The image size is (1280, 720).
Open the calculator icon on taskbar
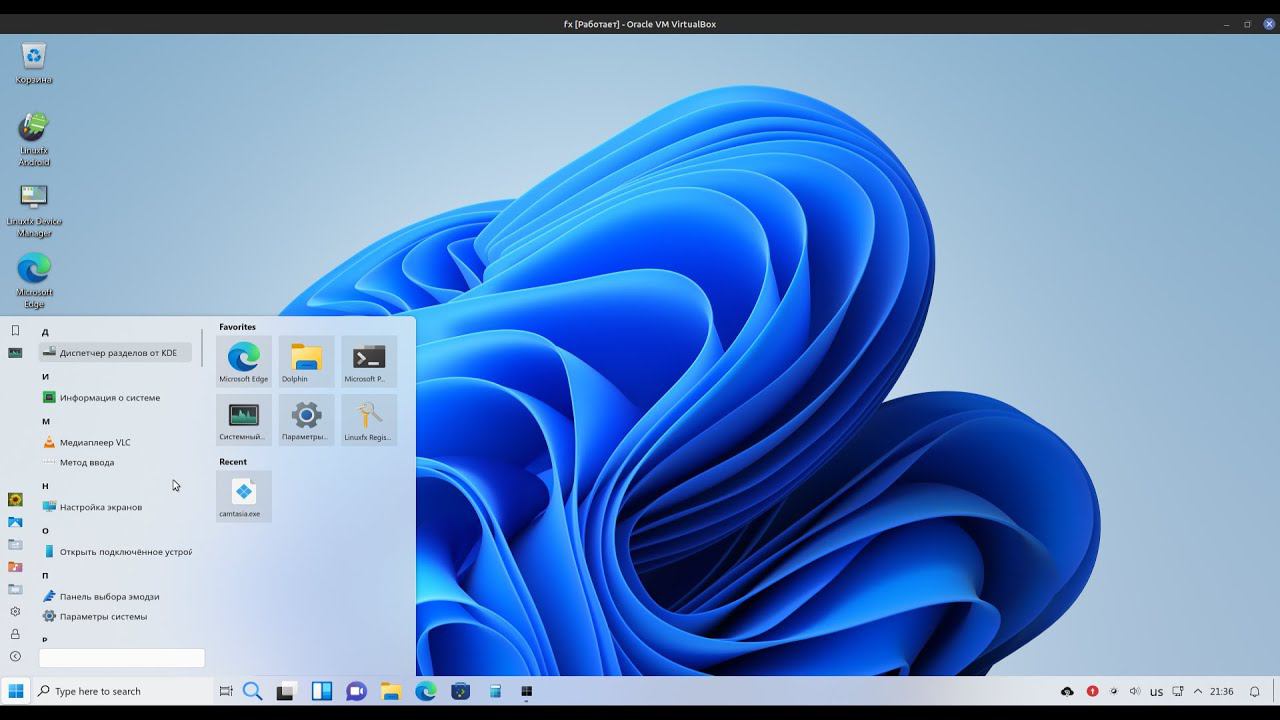click(495, 691)
